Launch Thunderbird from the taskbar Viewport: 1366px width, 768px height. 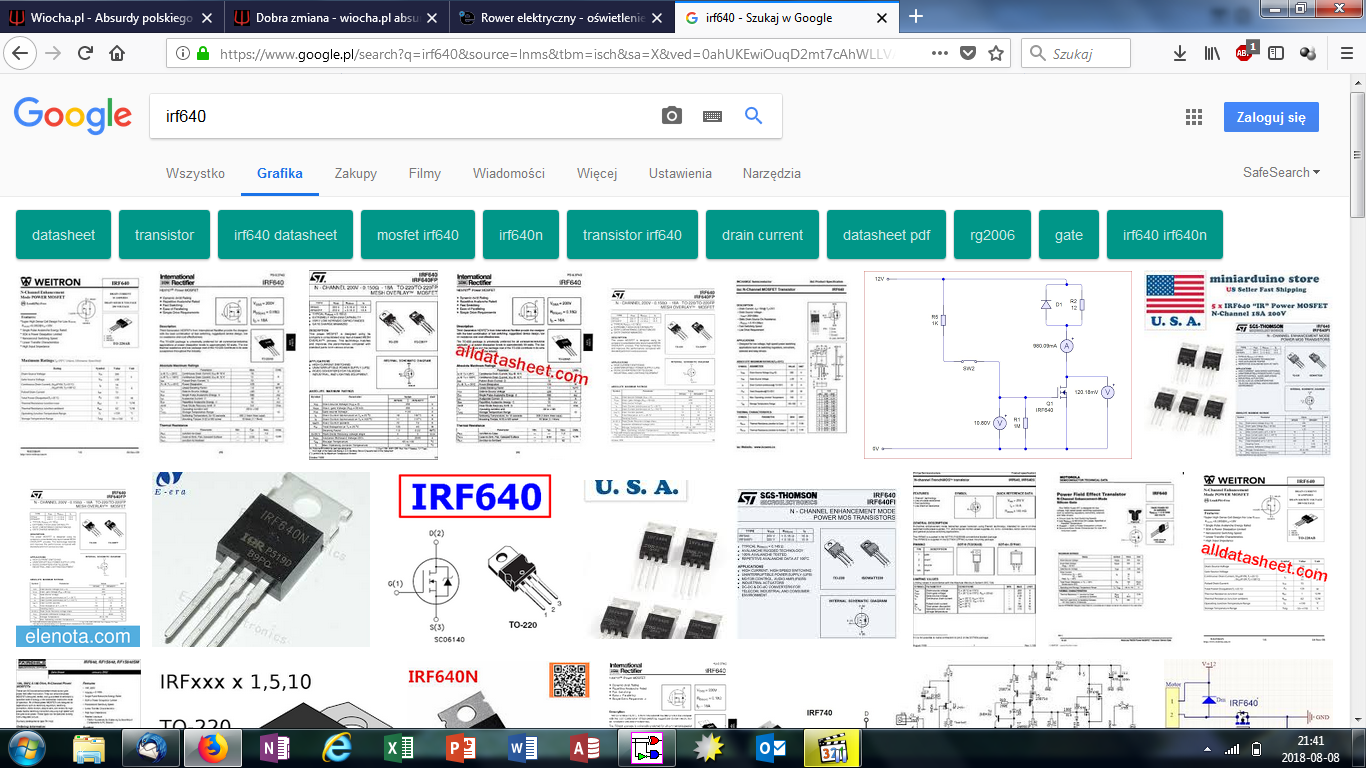point(153,748)
